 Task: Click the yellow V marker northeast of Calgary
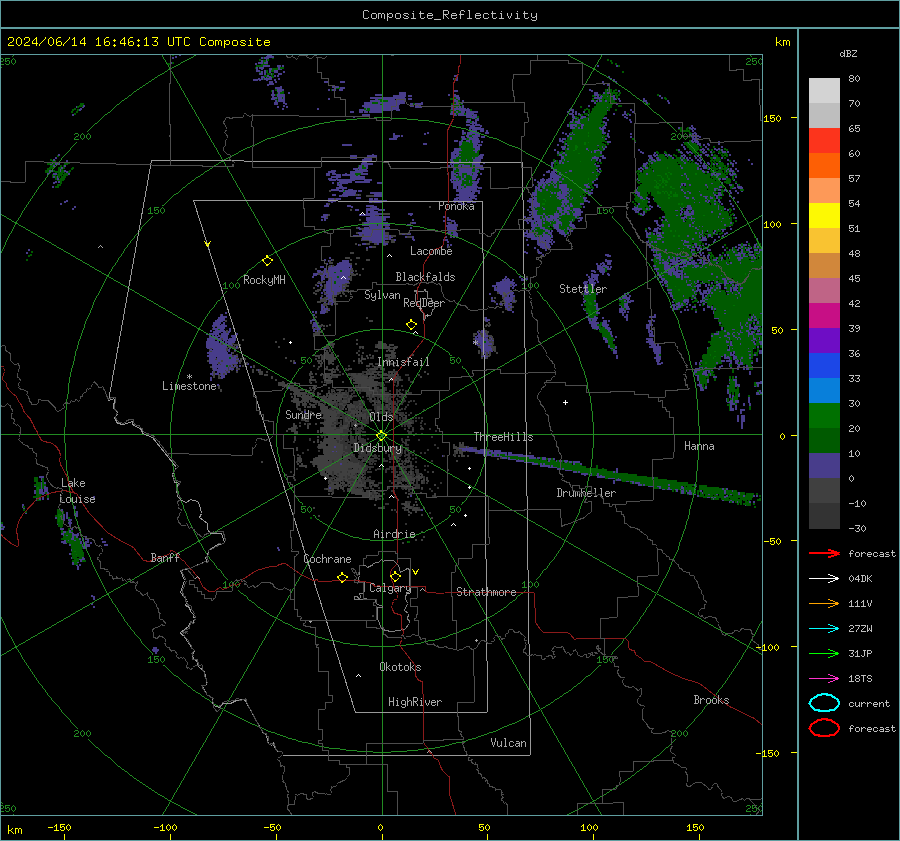pyautogui.click(x=416, y=572)
